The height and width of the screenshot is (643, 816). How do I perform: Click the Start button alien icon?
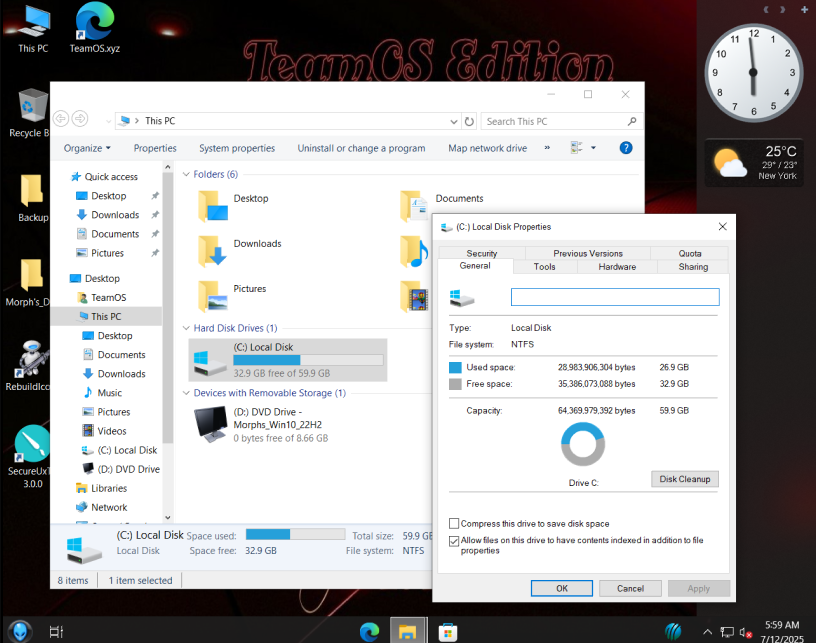[20, 631]
